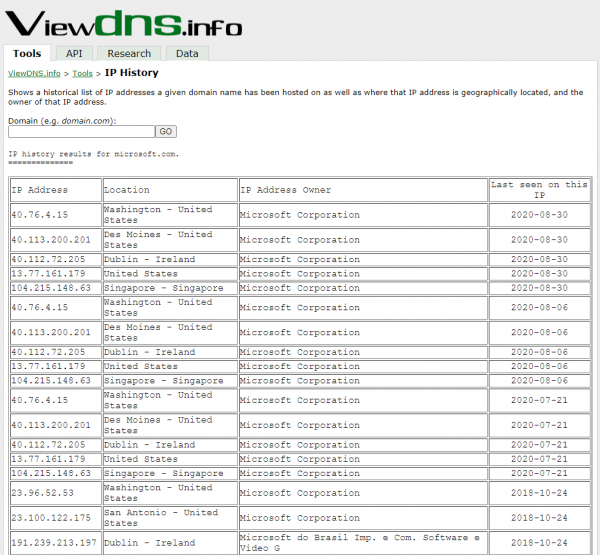Click IP address 23.100.122.175
The height and width of the screenshot is (555, 600).
click(x=50, y=518)
